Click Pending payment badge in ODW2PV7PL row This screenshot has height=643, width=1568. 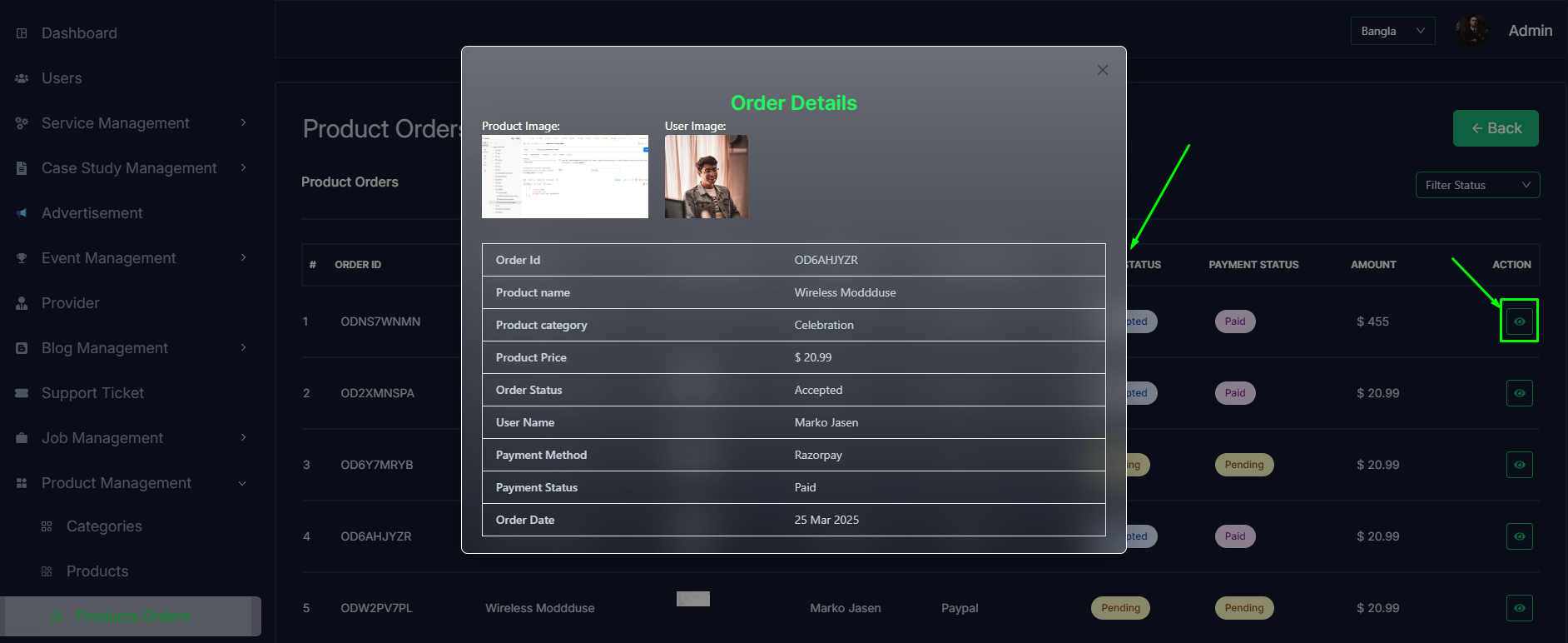tap(1244, 608)
